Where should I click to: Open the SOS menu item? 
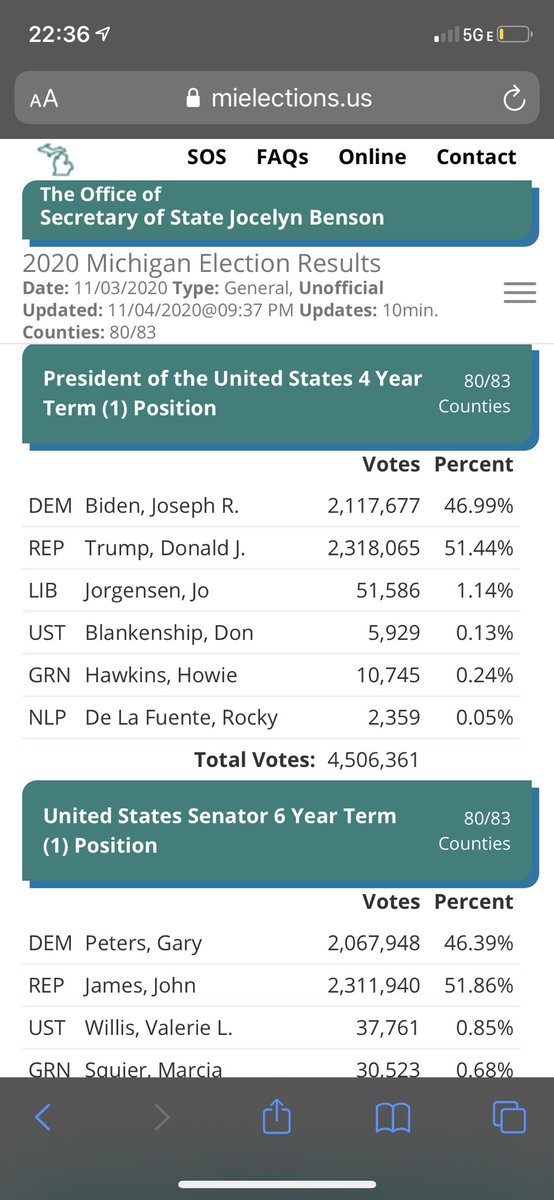point(207,157)
